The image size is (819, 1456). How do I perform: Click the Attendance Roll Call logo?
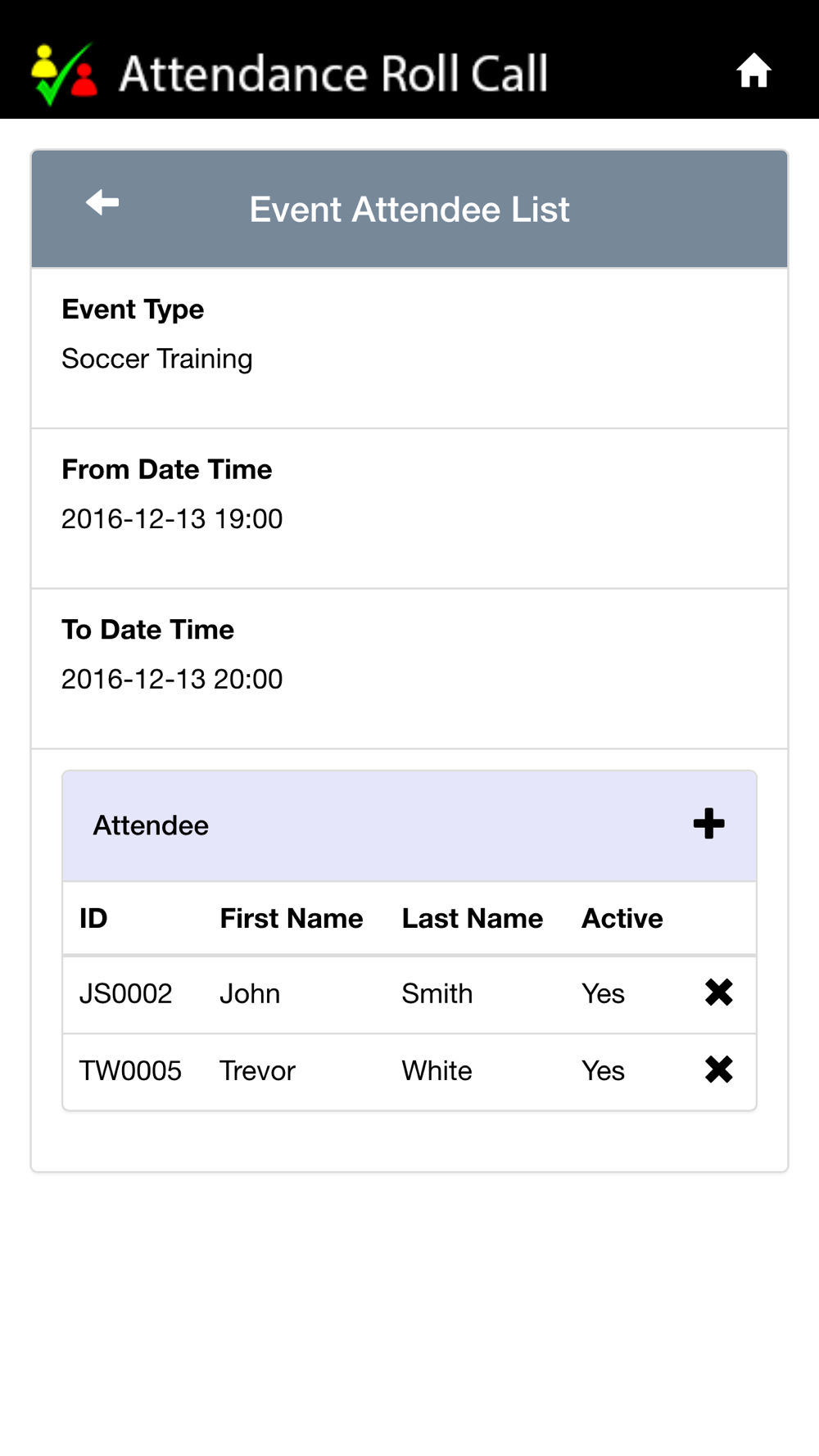(x=65, y=74)
